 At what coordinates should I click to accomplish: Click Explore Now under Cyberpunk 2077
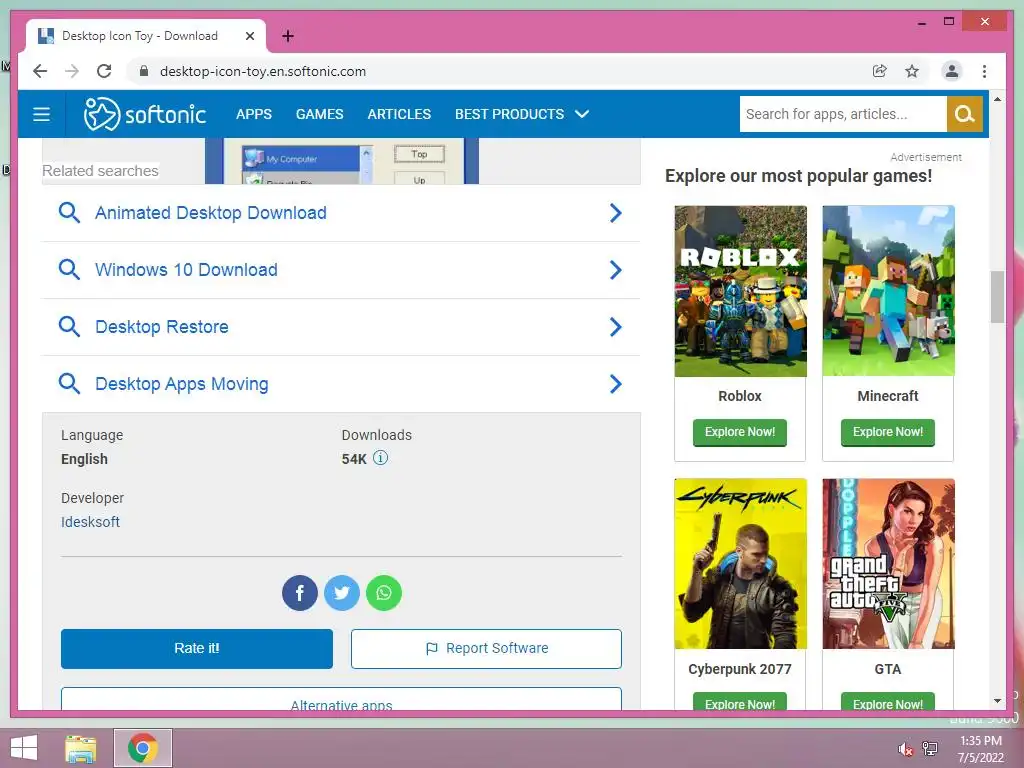click(x=740, y=701)
